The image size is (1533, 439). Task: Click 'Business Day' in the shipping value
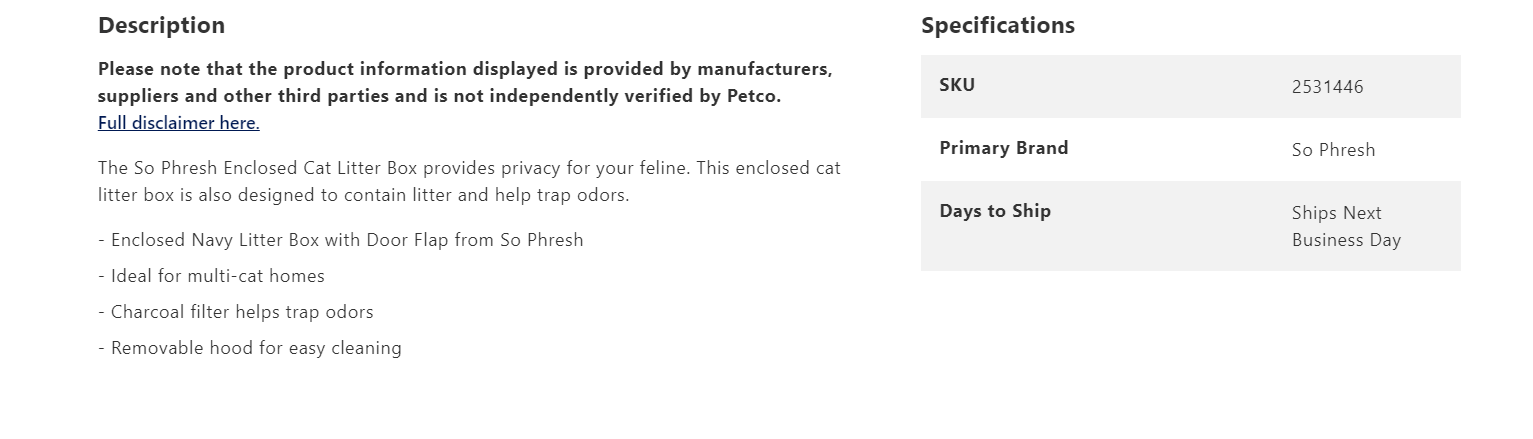[x=1346, y=240]
